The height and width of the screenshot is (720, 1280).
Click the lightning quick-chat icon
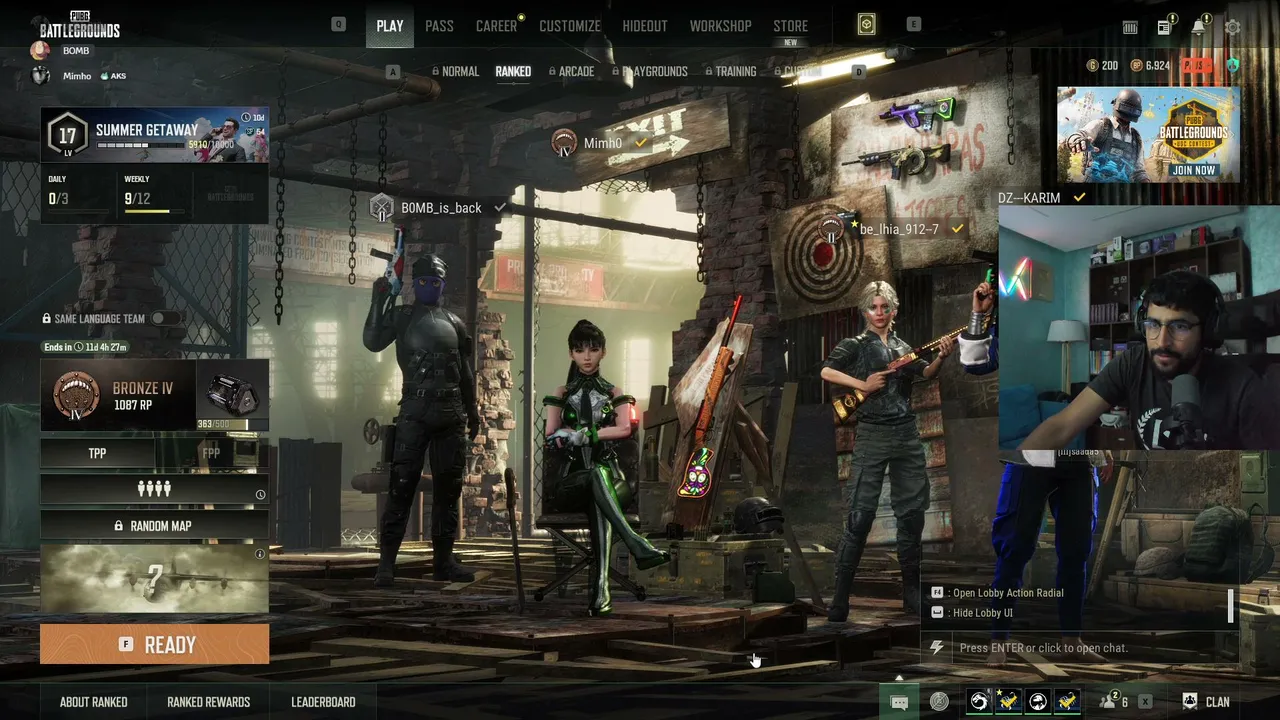tap(936, 648)
